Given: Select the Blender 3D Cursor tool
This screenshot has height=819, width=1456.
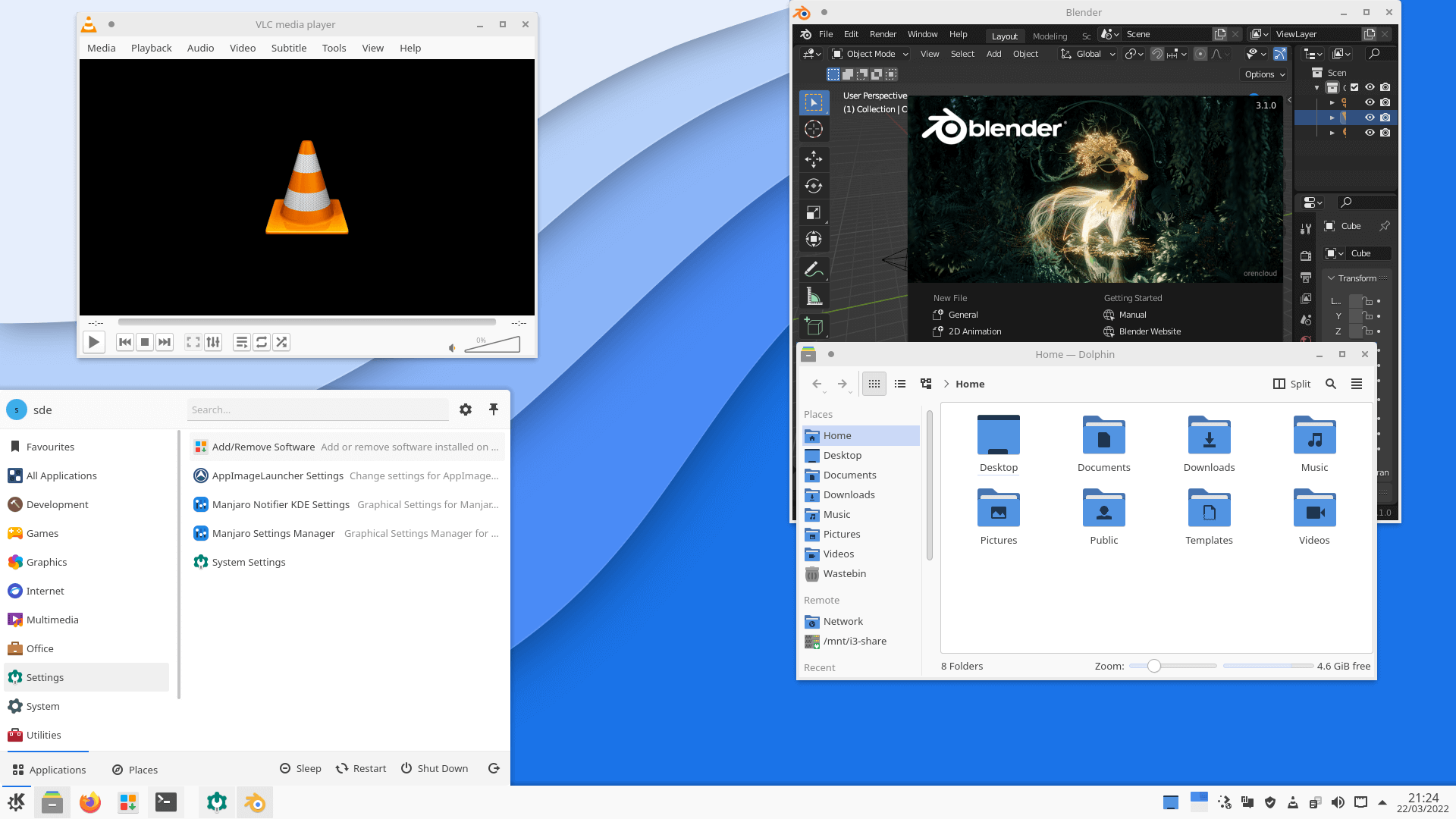Looking at the screenshot, I should pyautogui.click(x=814, y=129).
